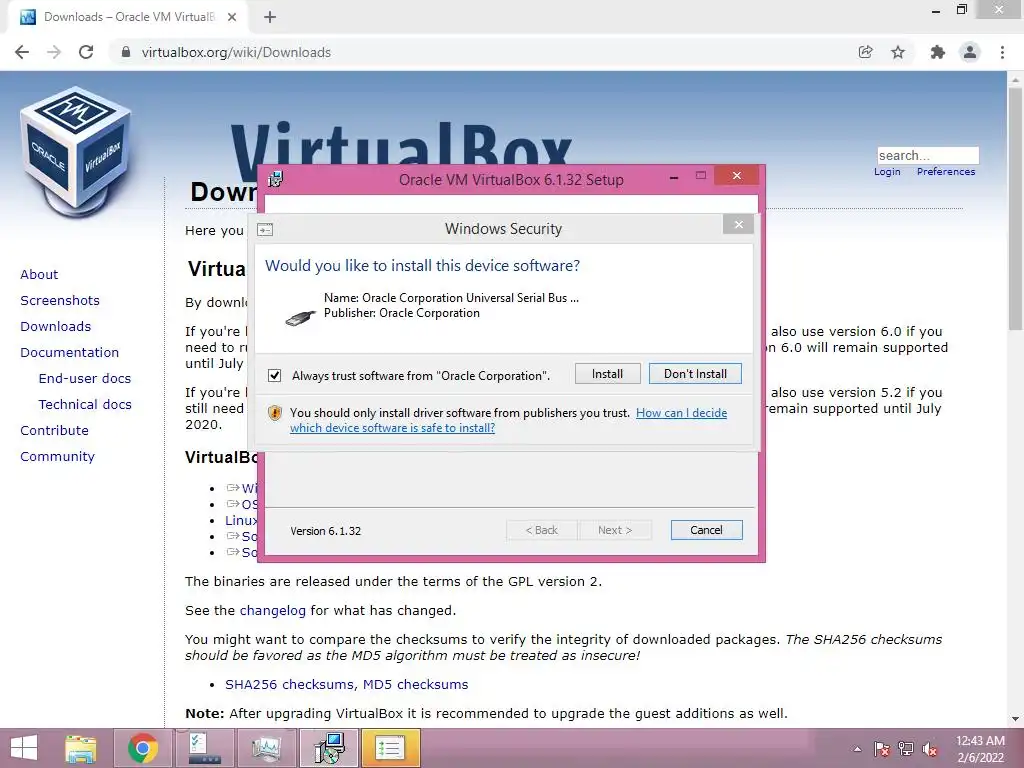Click the site search field
1024x768 pixels.
[x=928, y=155]
